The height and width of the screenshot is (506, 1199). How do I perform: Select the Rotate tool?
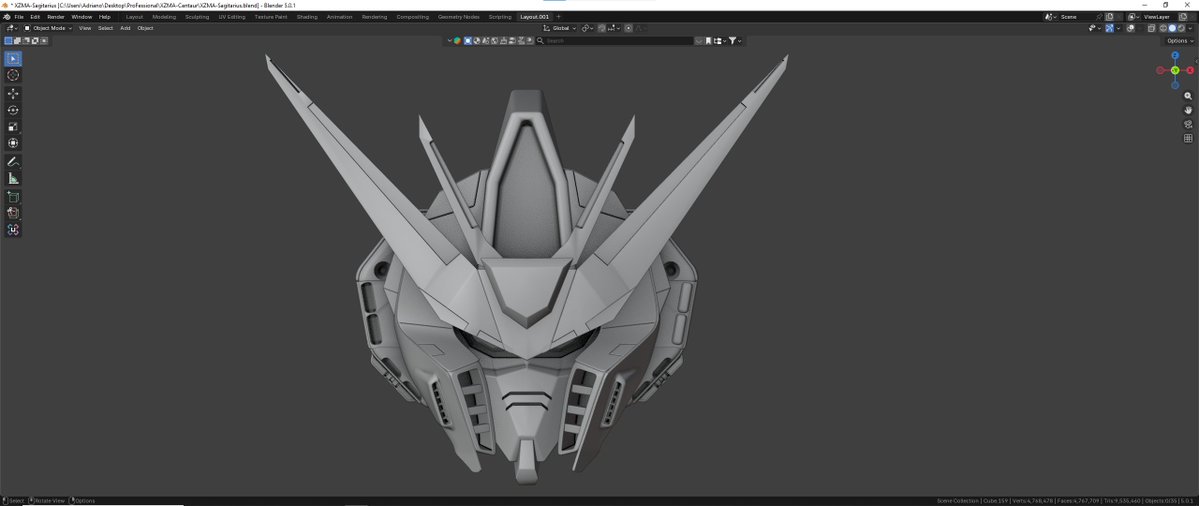[13, 110]
